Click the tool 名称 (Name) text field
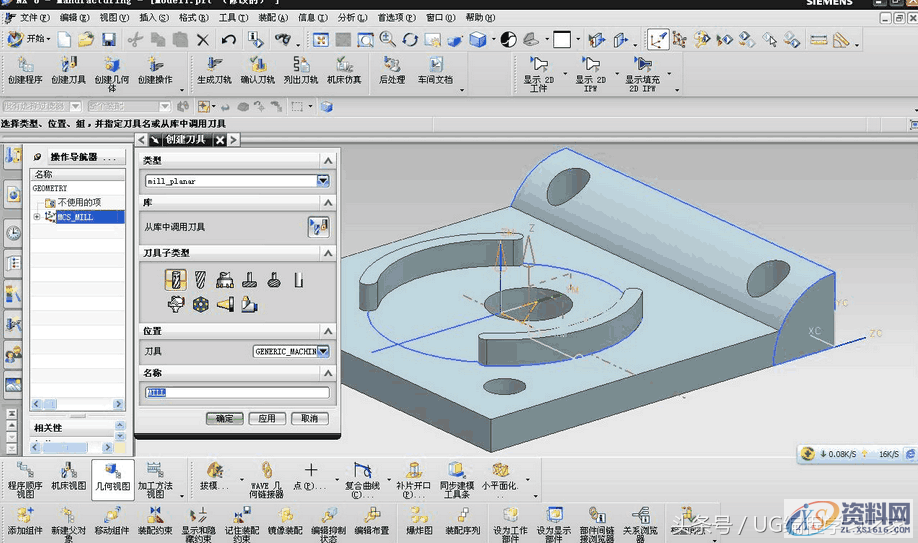This screenshot has width=918, height=543. pos(237,393)
